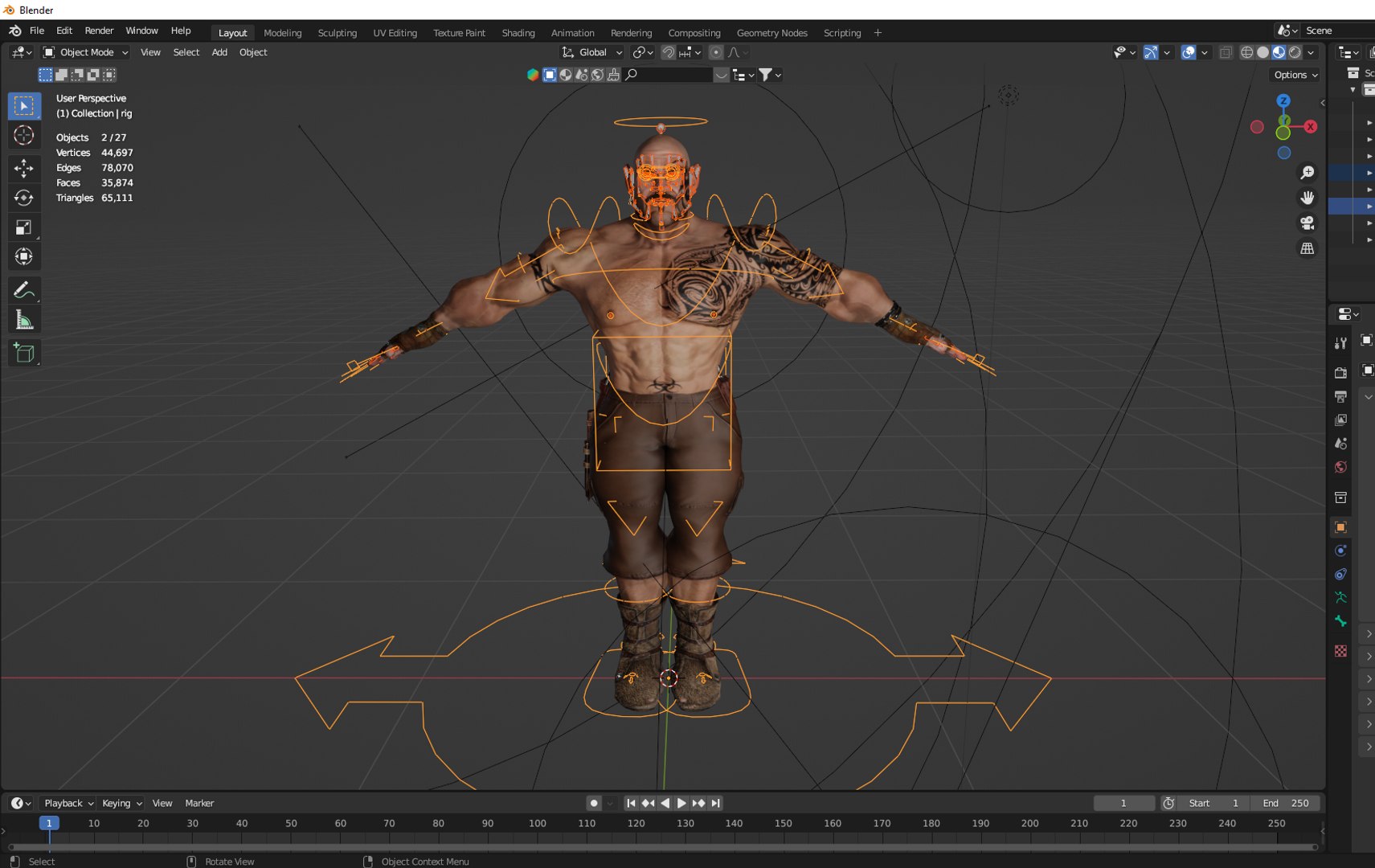Open the Render properties tab
Viewport: 1375px width, 868px height.
(x=1340, y=373)
